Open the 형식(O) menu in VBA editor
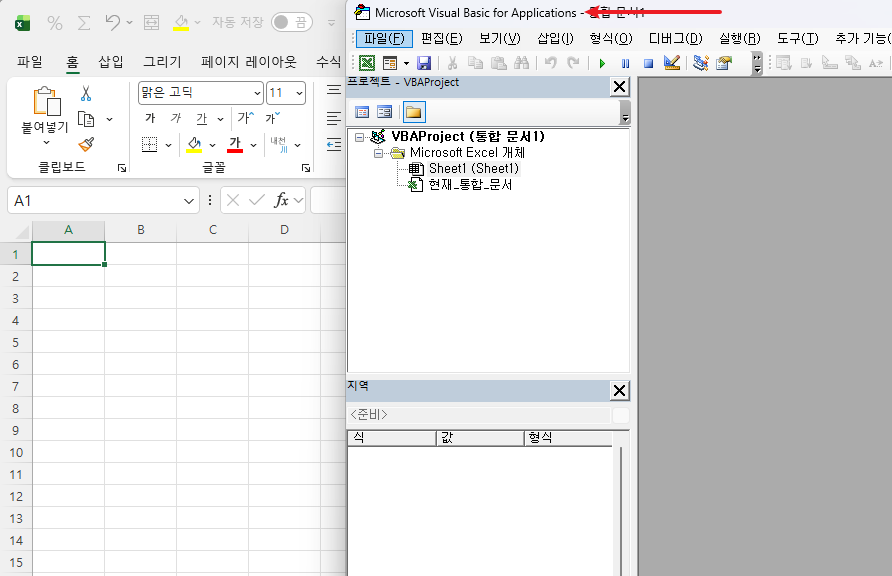The height and width of the screenshot is (576, 892). pos(610,39)
